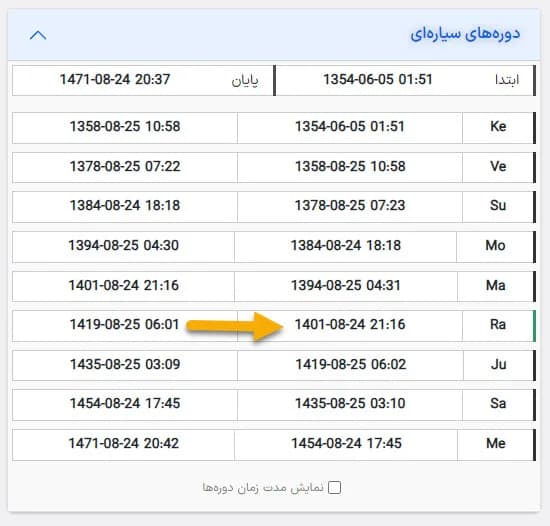Click Ju start date 1419-08-25 06:02
This screenshot has width=550, height=526.
point(351,364)
